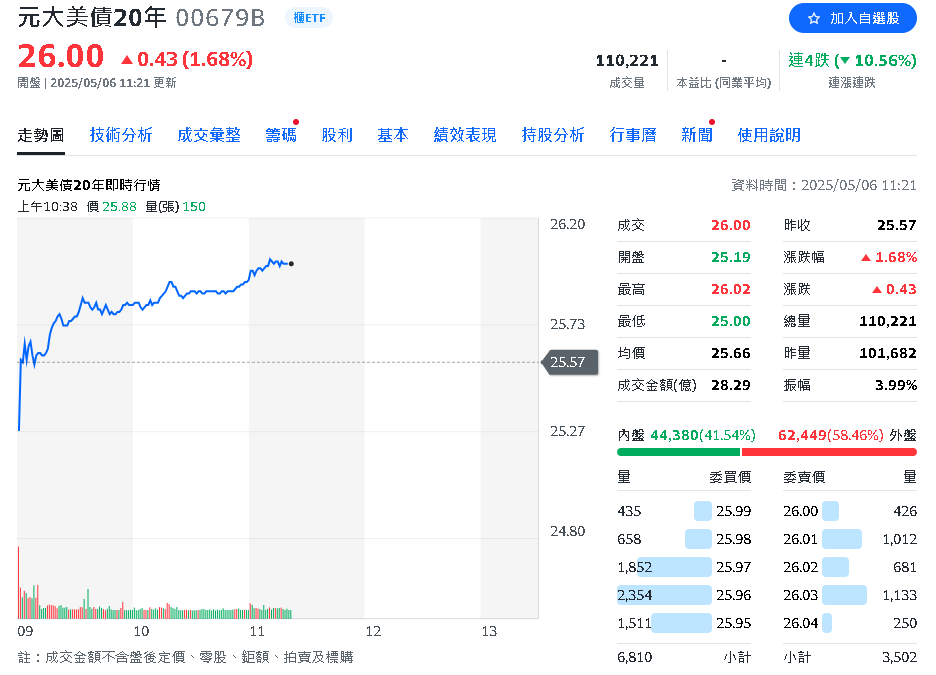Click bid price 25.98
Viewport: 936px width, 675px height.
(x=734, y=540)
